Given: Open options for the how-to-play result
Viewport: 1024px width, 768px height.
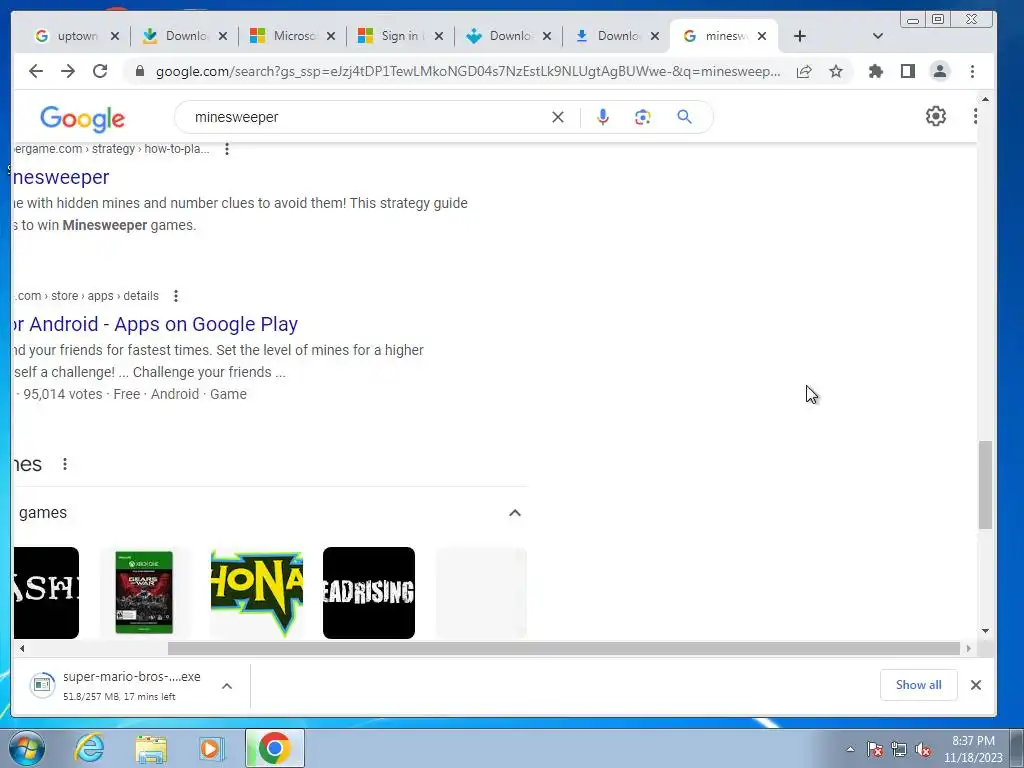Looking at the screenshot, I should [227, 149].
